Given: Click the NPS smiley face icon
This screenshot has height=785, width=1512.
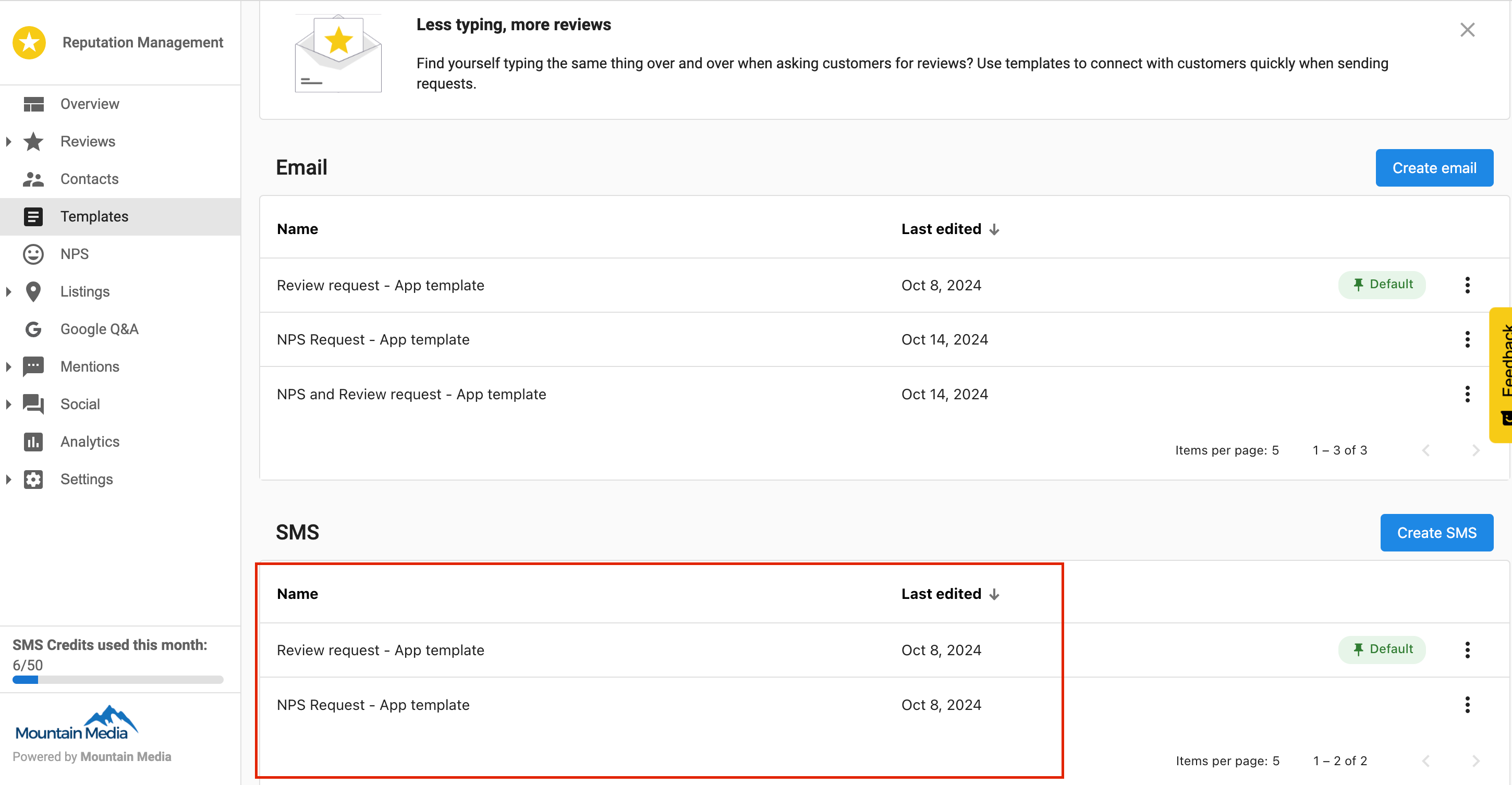Looking at the screenshot, I should 33,254.
